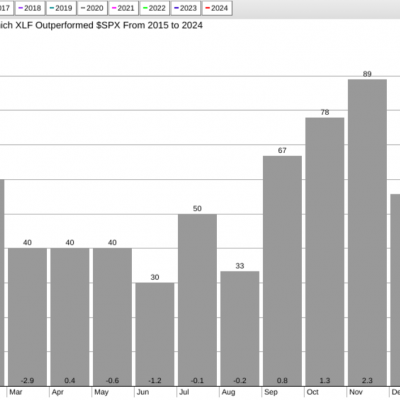Viewport: 400px width, 400px height.
Task: Click the 0.4 average return label
Action: coord(70,381)
